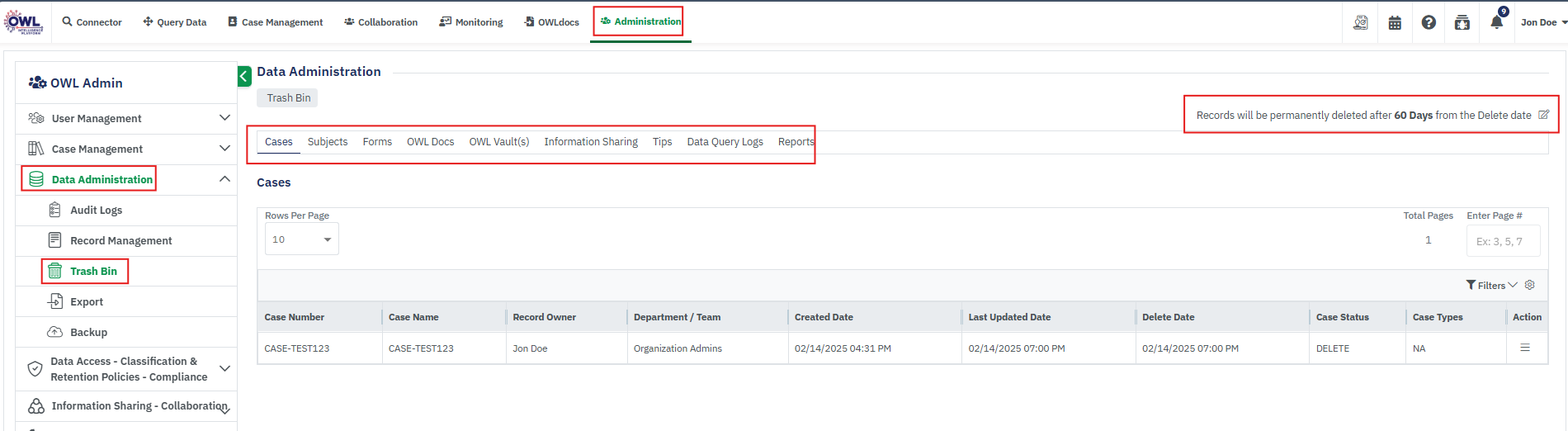The image size is (1568, 431).
Task: Open action menu for CASE-TEST123 row
Action: point(1525,348)
